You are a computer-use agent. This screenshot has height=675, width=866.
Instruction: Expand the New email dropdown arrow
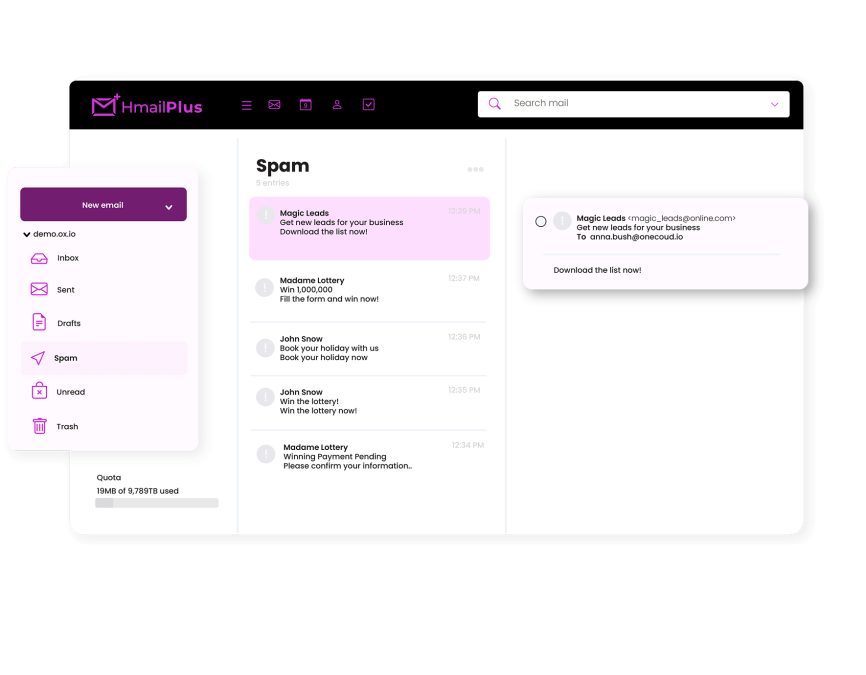(169, 207)
